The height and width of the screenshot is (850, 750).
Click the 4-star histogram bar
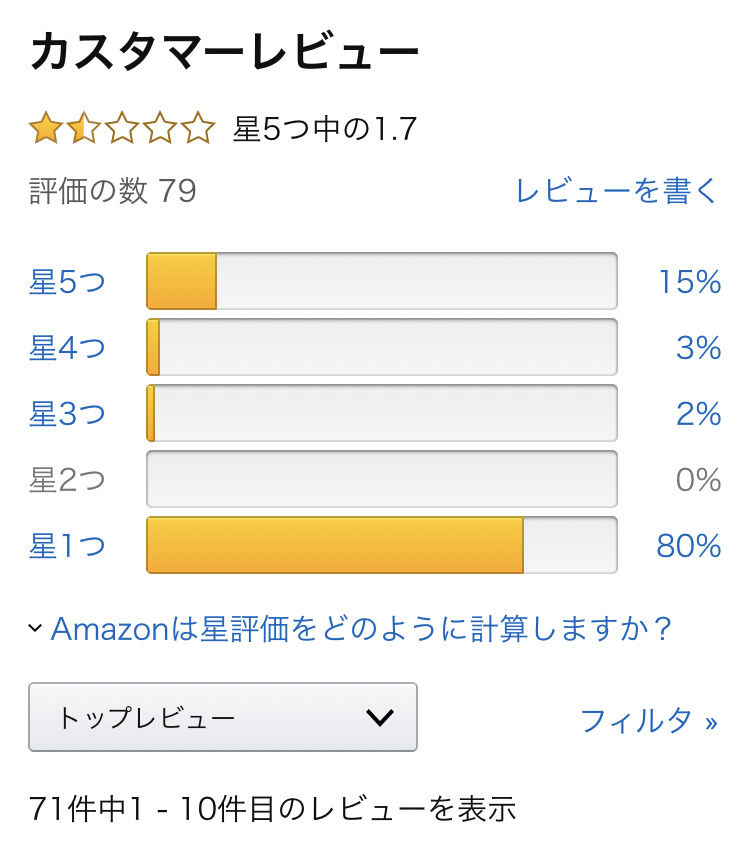[x=382, y=347]
